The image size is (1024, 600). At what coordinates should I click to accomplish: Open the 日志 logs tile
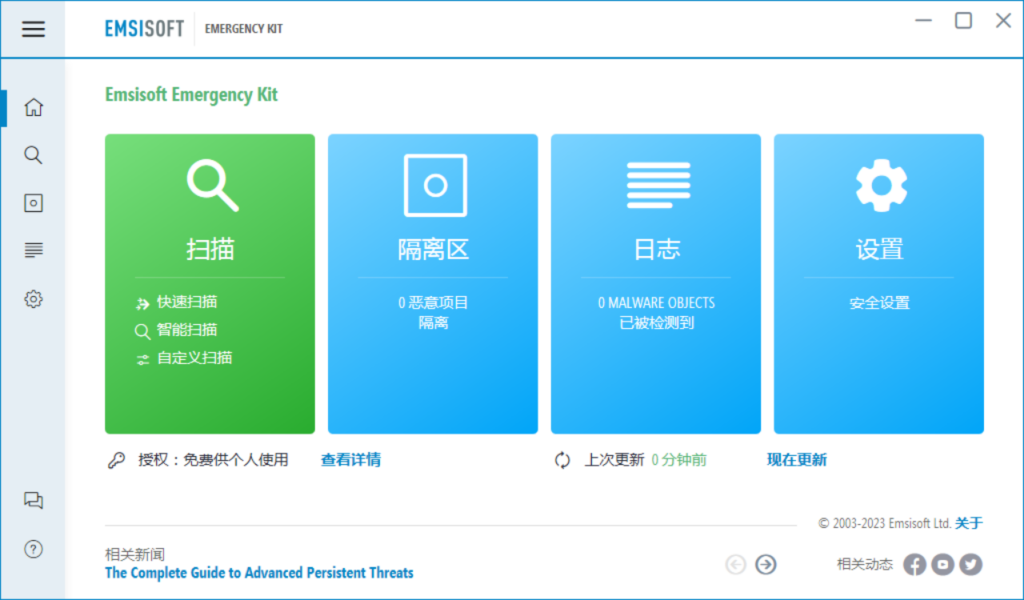pos(656,284)
